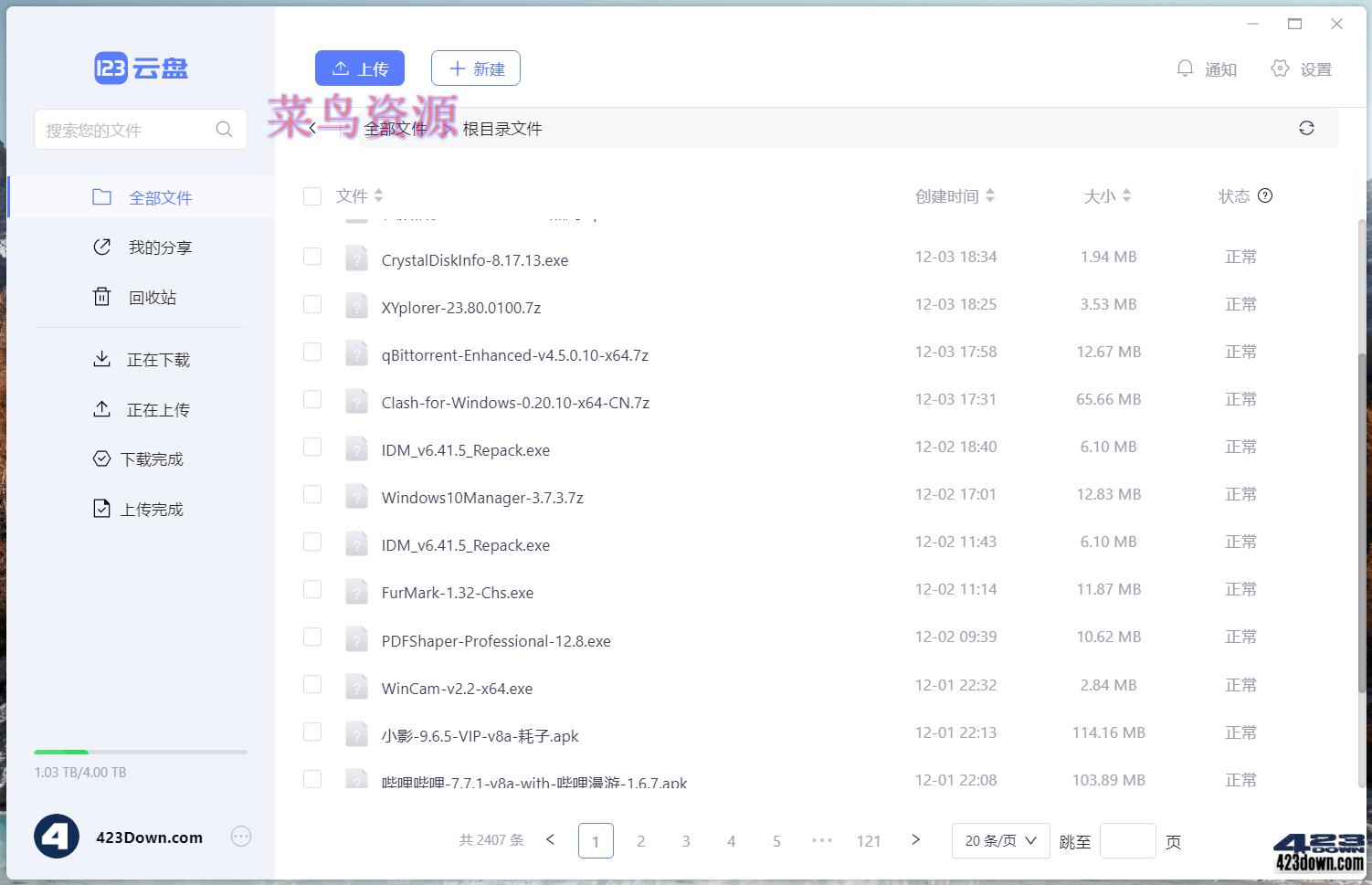Select the CrystalDiskInfo-8.17.13.exe checkbox
Image resolution: width=1372 pixels, height=885 pixels.
312,257
